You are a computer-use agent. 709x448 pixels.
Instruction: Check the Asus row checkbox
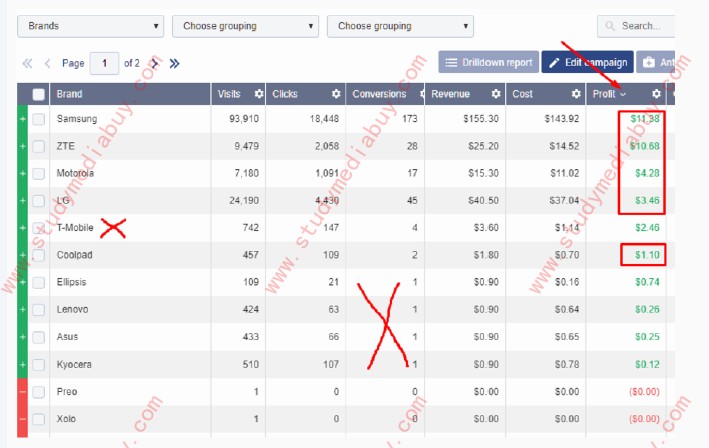point(38,337)
